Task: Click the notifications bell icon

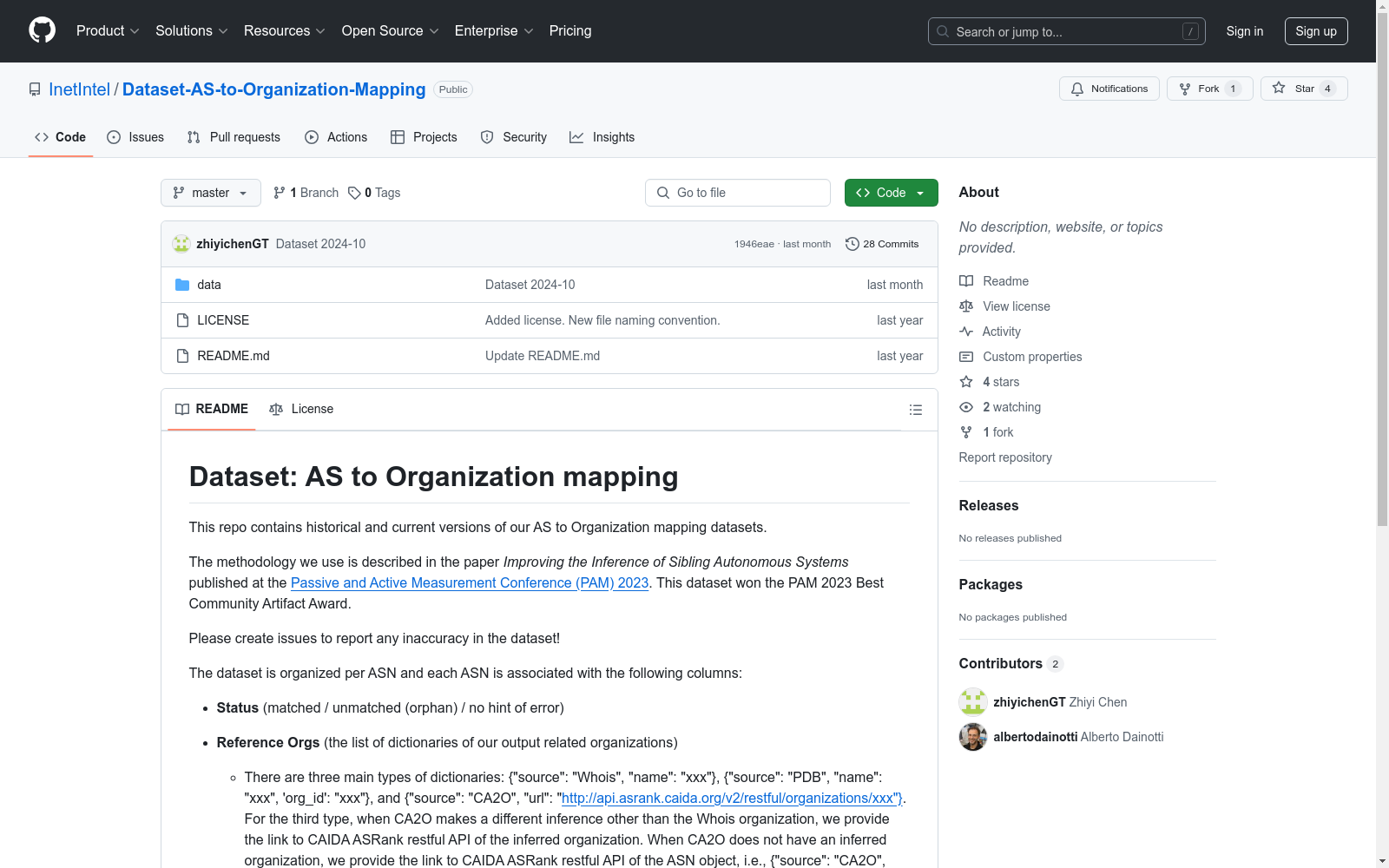Action: tap(1077, 89)
